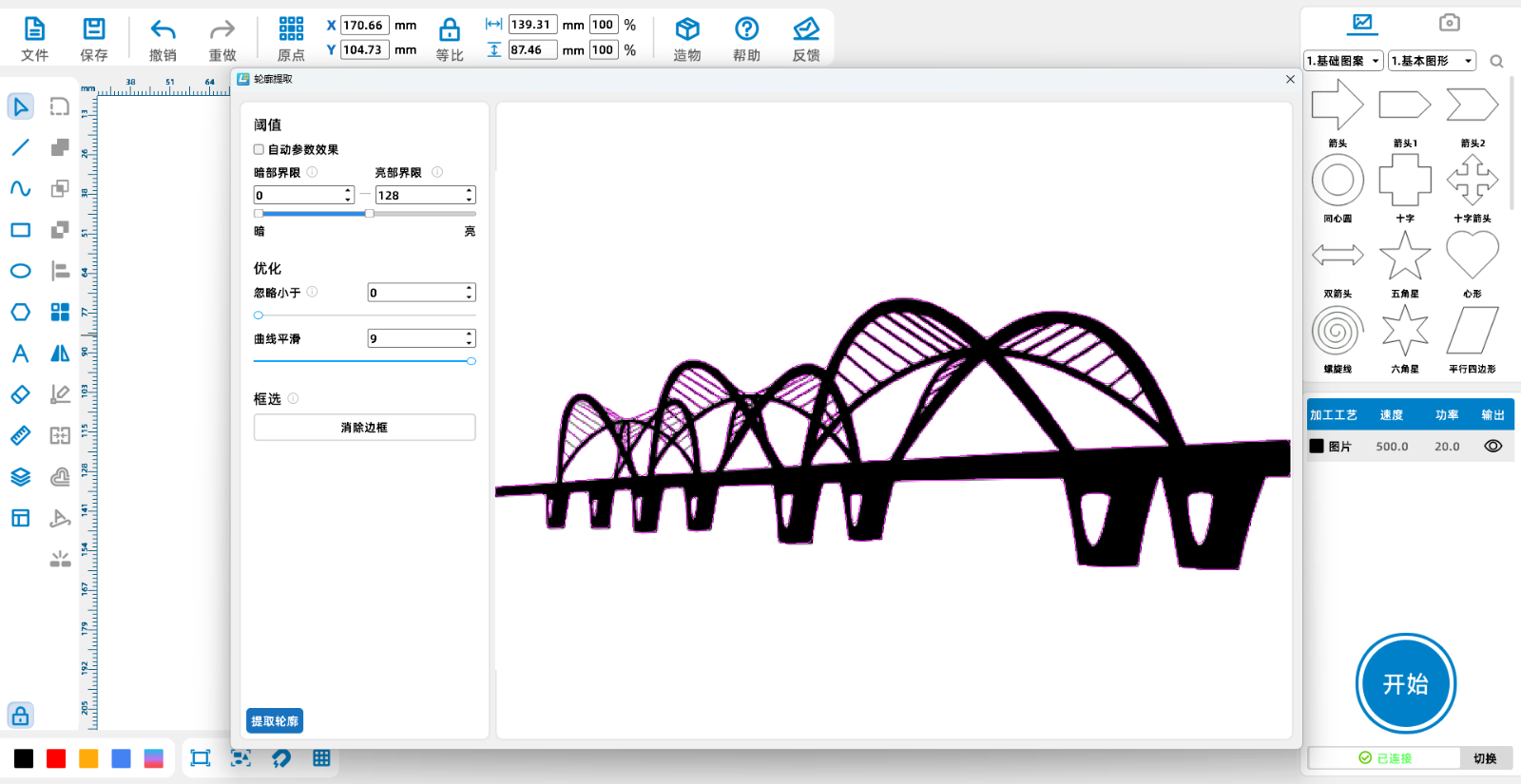Expand the 1.基础图案 dropdown

[1343, 61]
